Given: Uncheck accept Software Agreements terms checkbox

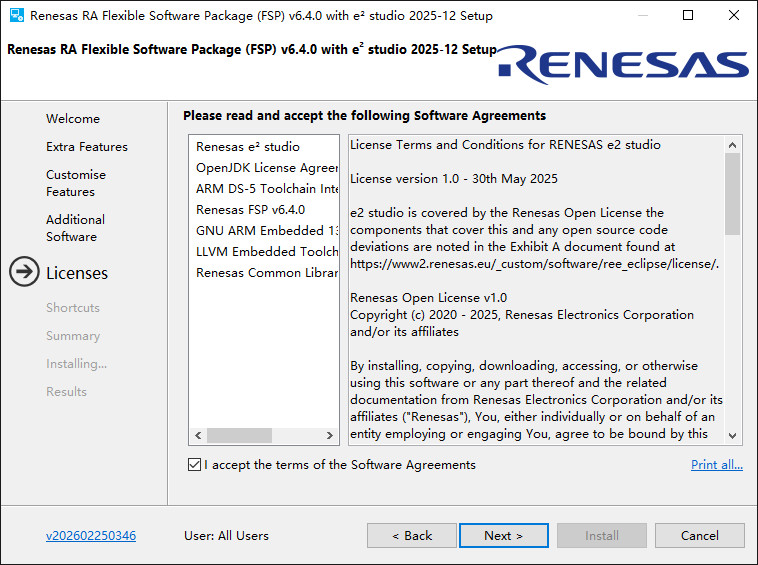Looking at the screenshot, I should pyautogui.click(x=194, y=465).
